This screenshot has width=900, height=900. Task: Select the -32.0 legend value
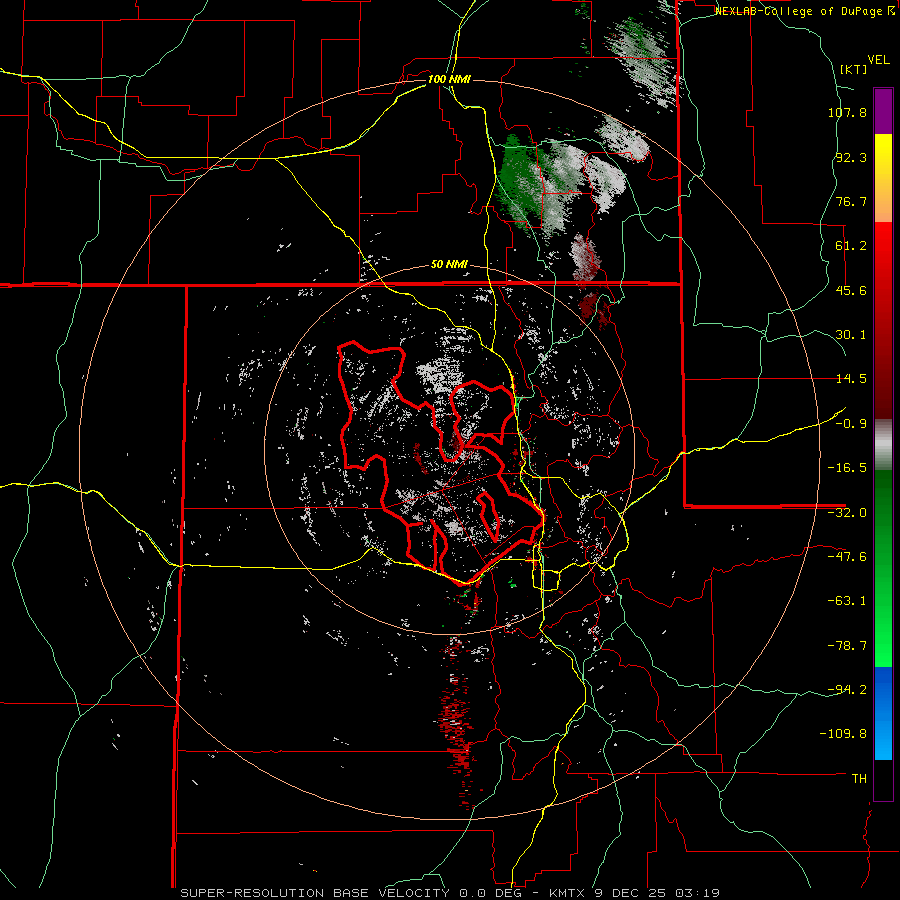847,513
